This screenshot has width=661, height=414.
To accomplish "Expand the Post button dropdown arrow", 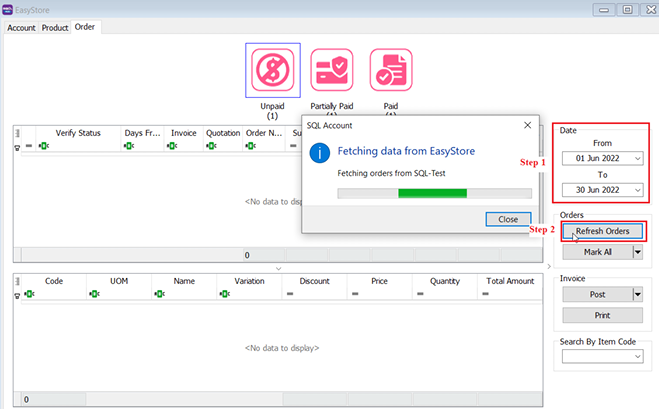I will point(637,294).
